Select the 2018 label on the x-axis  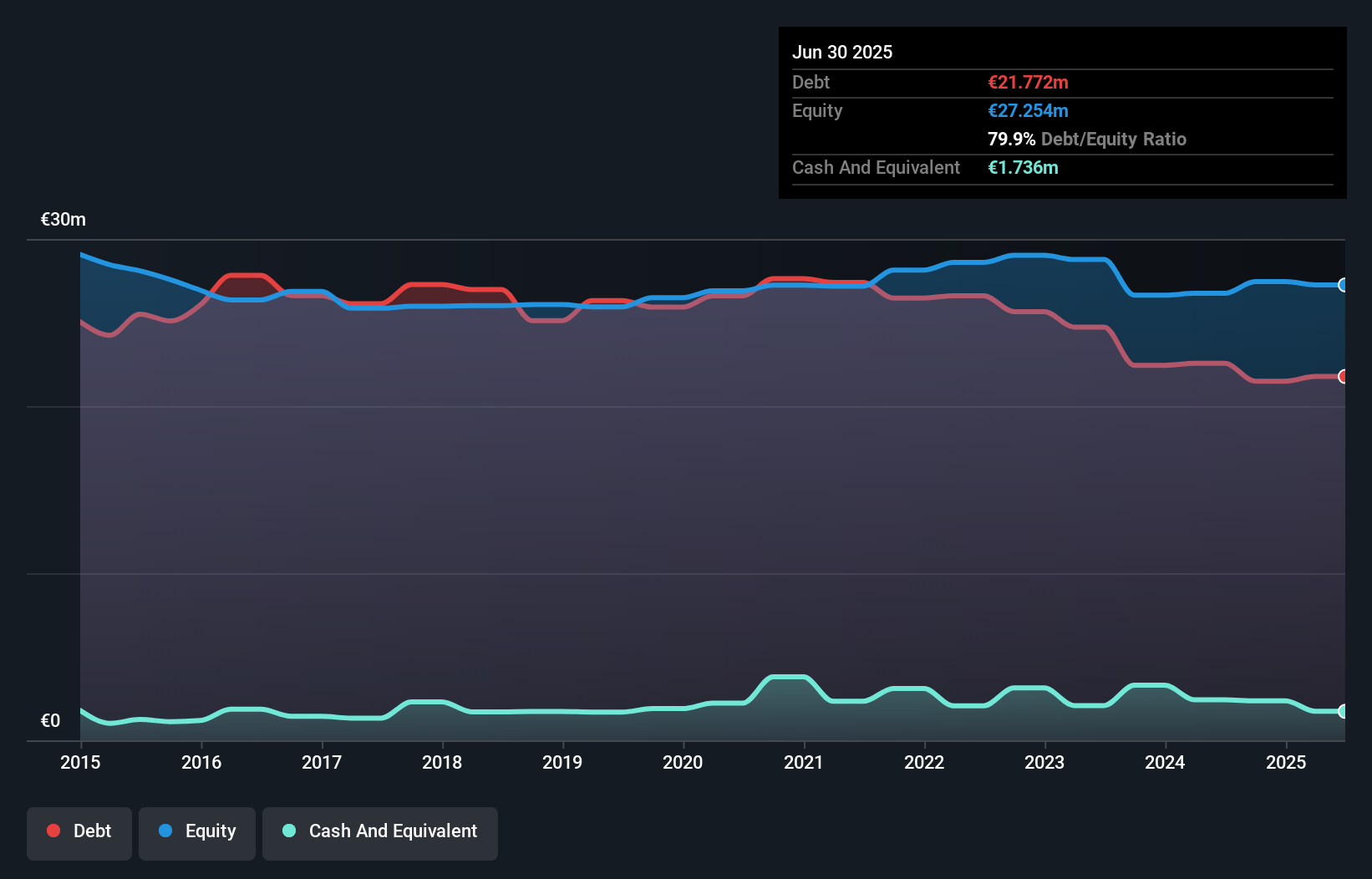pyautogui.click(x=442, y=762)
